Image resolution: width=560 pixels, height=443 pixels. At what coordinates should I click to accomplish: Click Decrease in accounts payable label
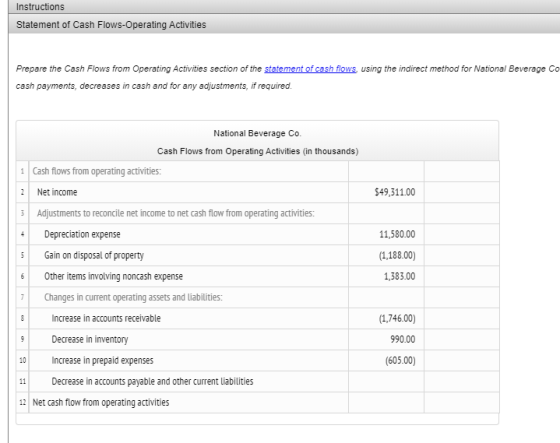click(152, 382)
